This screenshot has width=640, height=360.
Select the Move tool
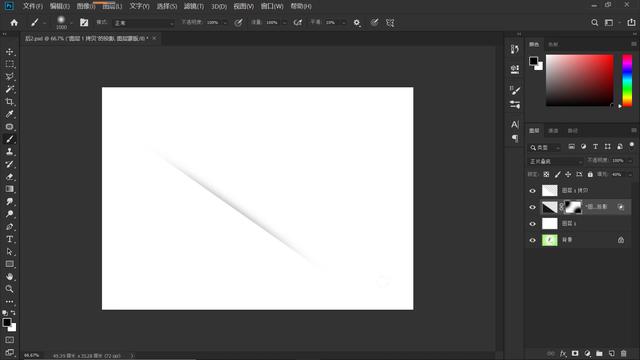9,52
